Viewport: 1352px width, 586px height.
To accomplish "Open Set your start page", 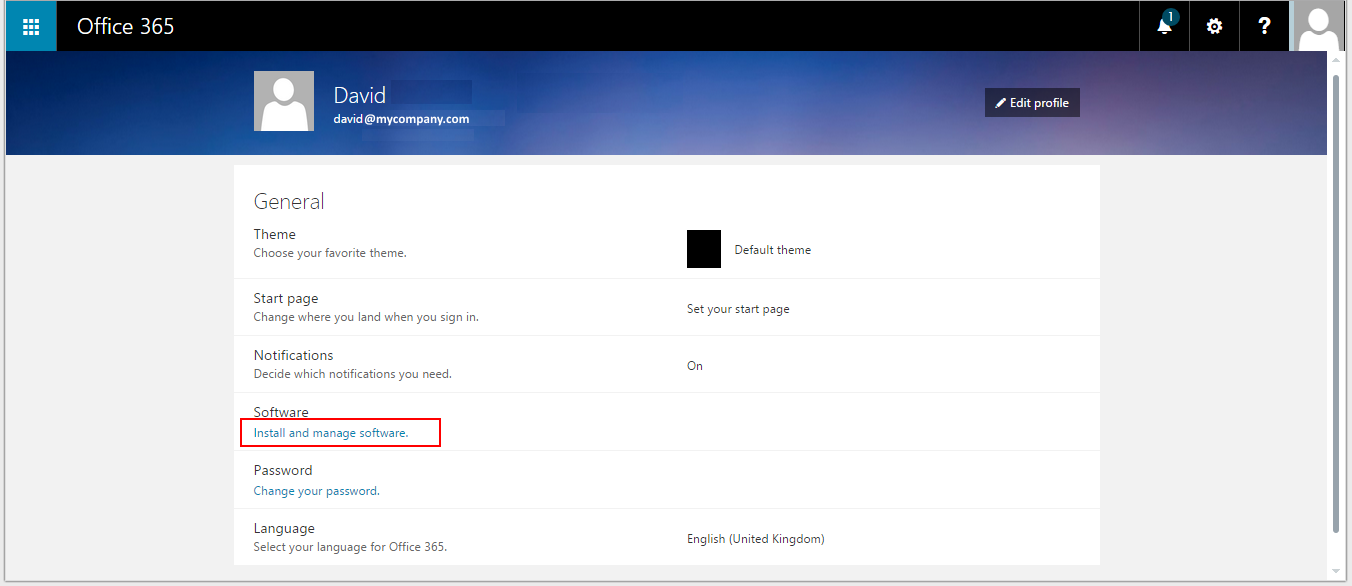I will 738,309.
